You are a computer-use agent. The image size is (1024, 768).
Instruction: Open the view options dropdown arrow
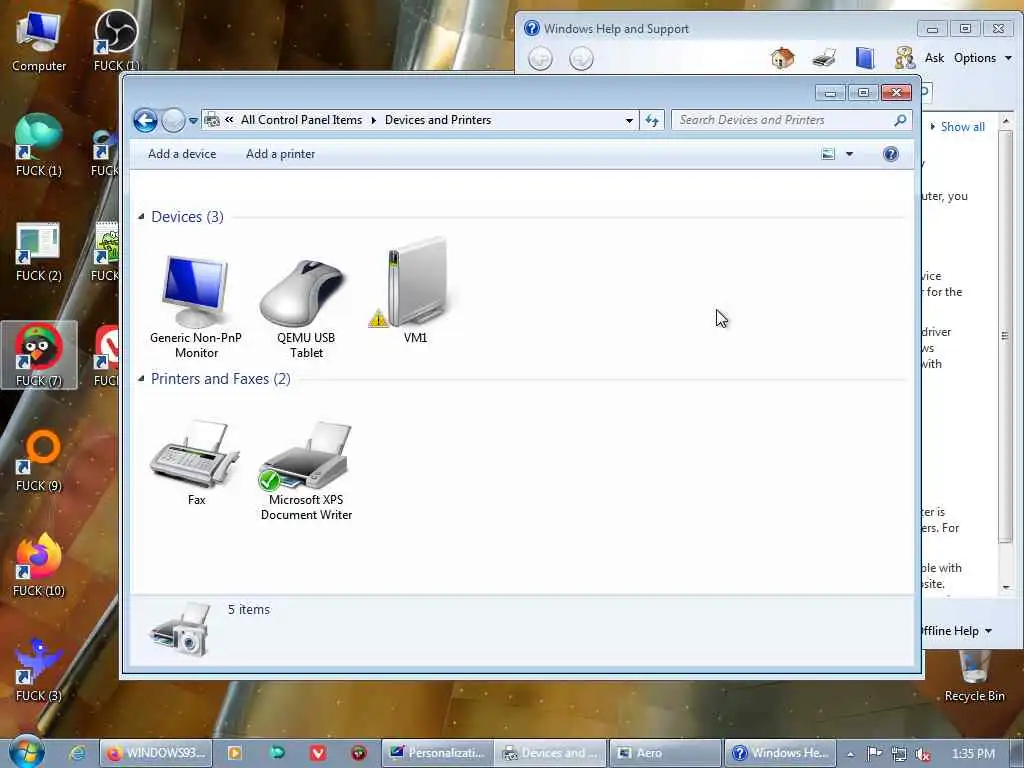point(849,154)
